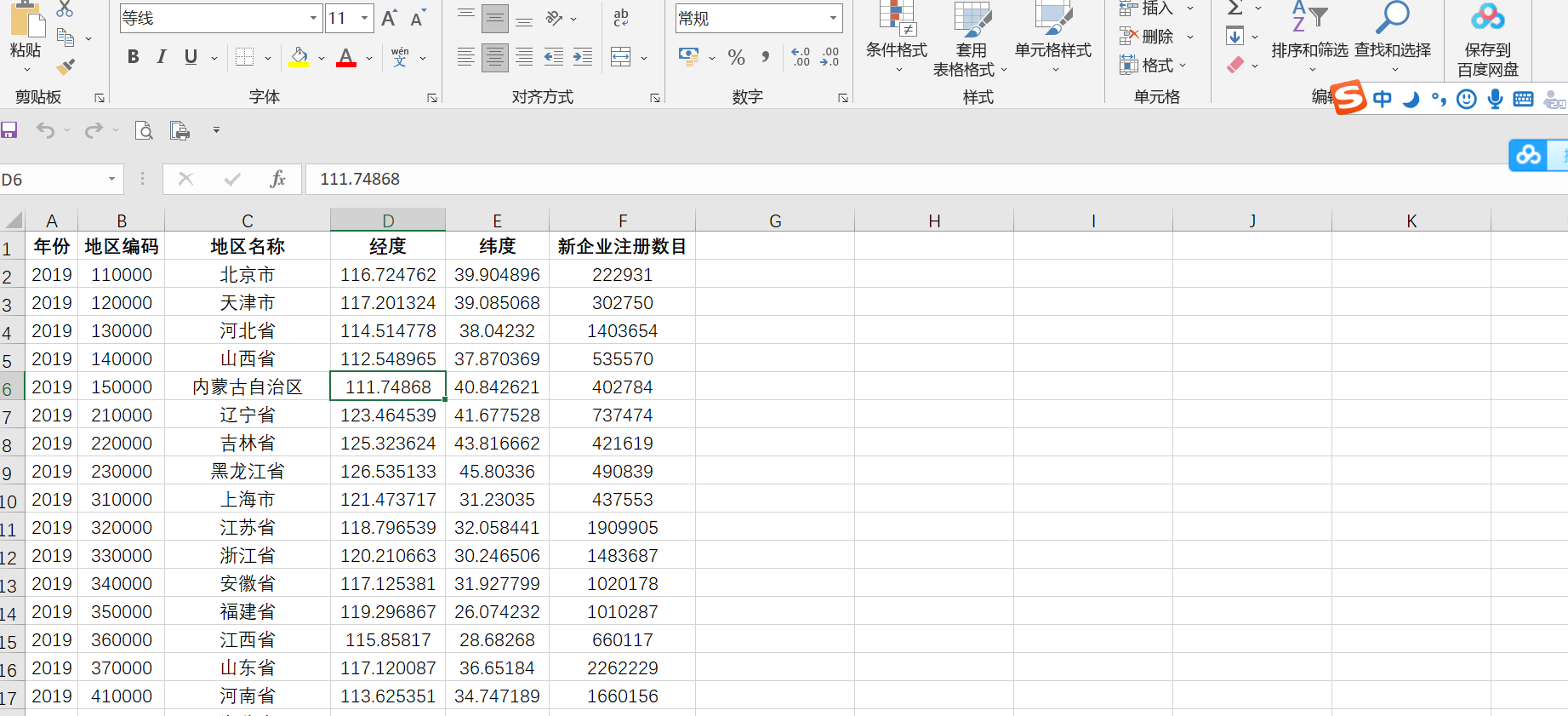The width and height of the screenshot is (1568, 716).
Task: Open borders tool in font group
Action: point(245,57)
